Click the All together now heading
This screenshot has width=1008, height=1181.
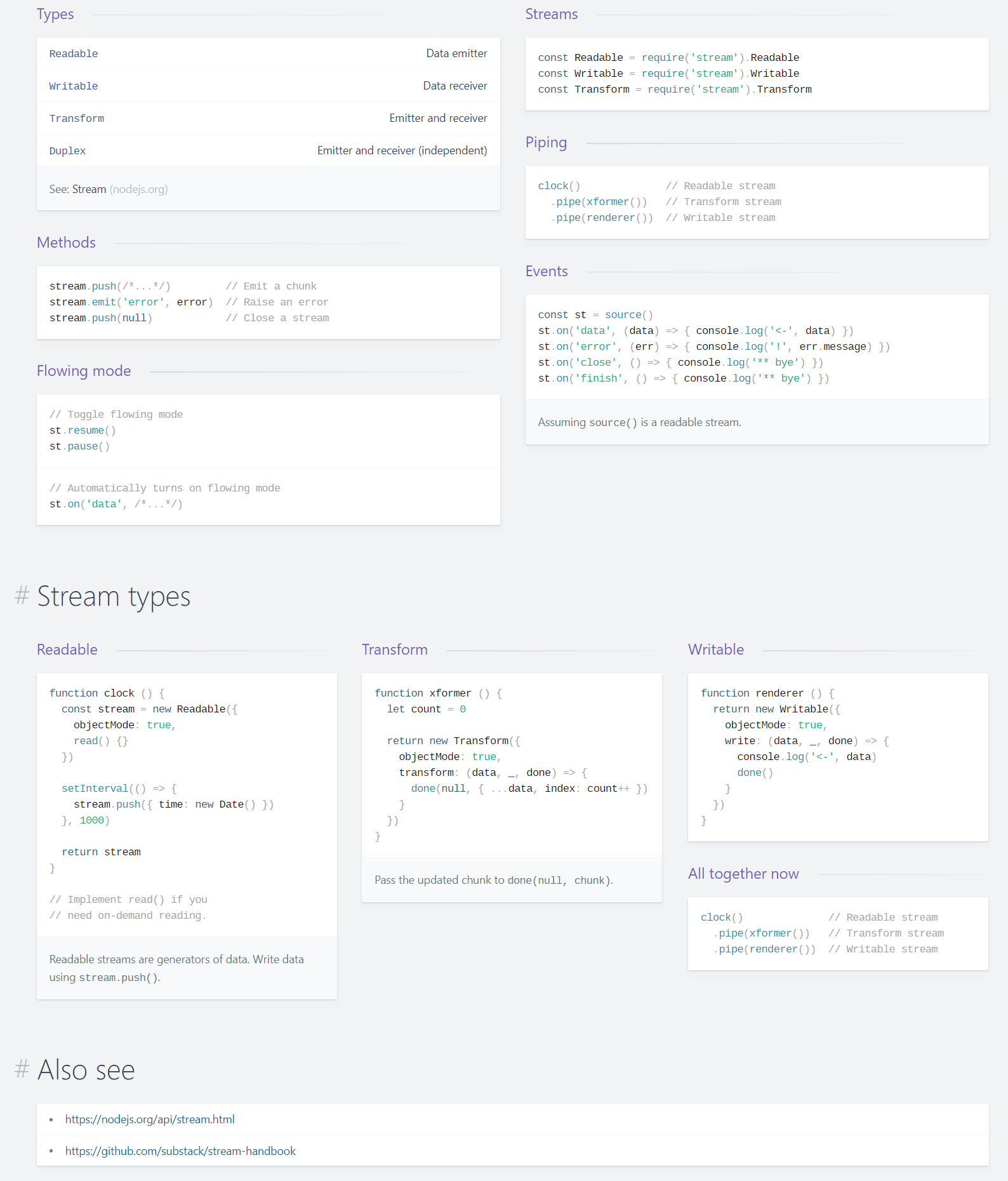point(743,874)
